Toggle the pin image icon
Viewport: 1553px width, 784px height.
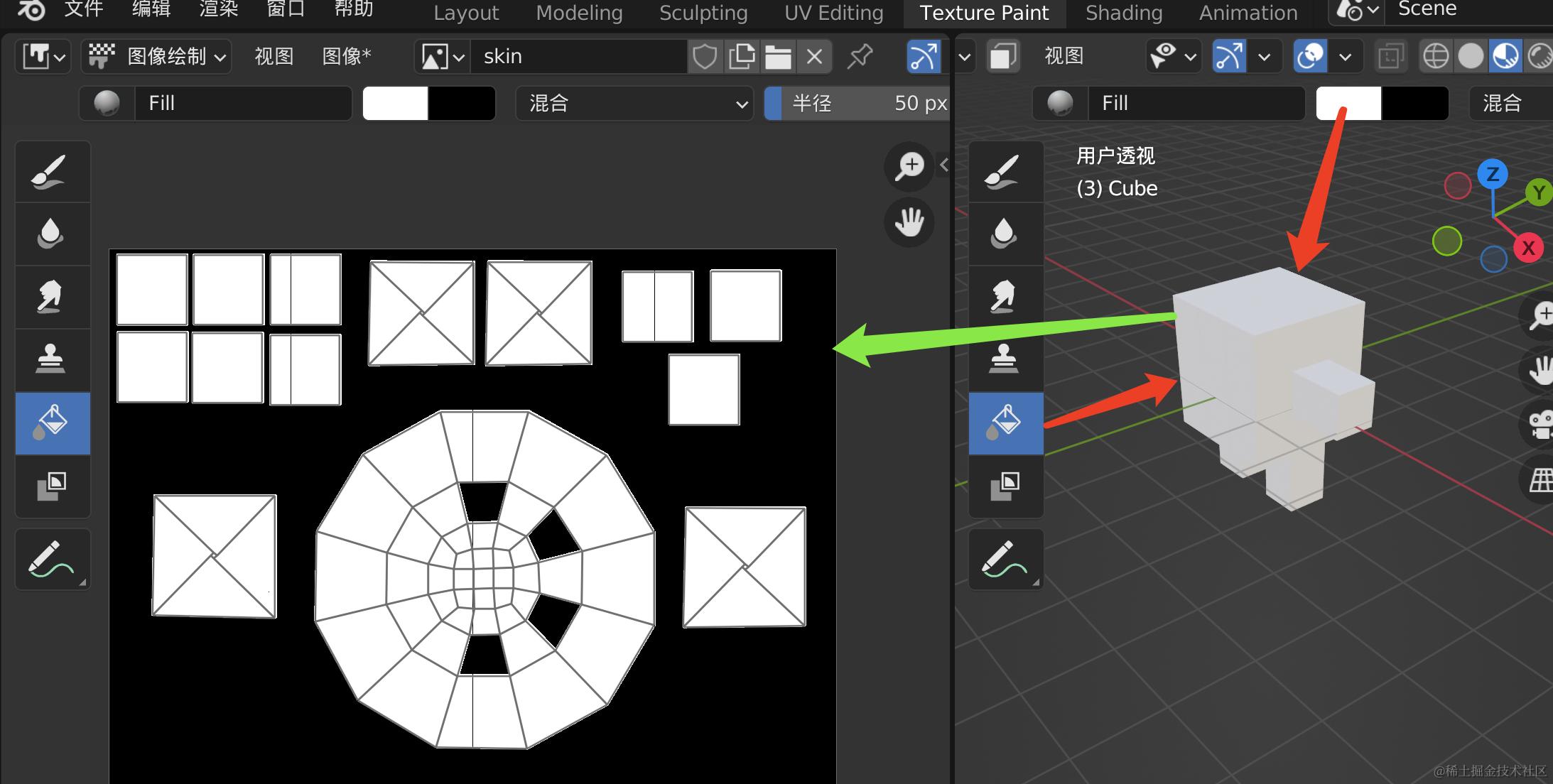(x=860, y=57)
